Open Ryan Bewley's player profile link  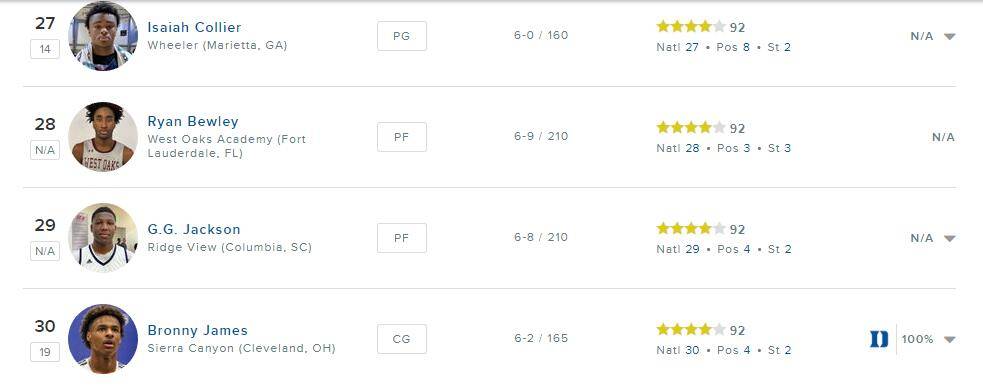tap(193, 122)
